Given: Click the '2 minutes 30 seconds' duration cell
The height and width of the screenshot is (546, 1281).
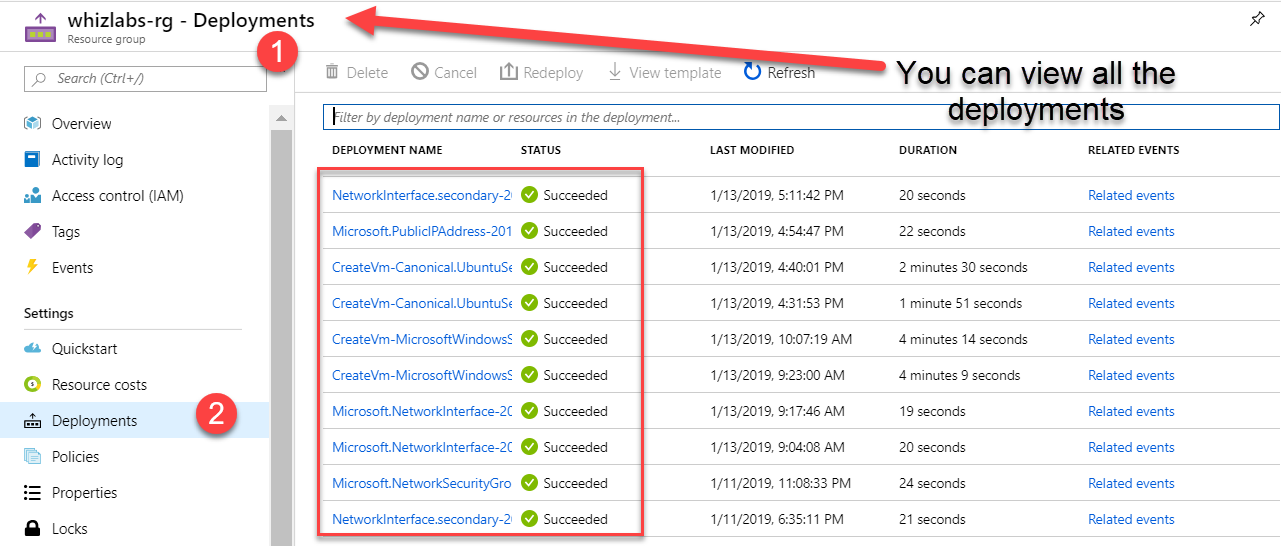Looking at the screenshot, I should coord(963,267).
